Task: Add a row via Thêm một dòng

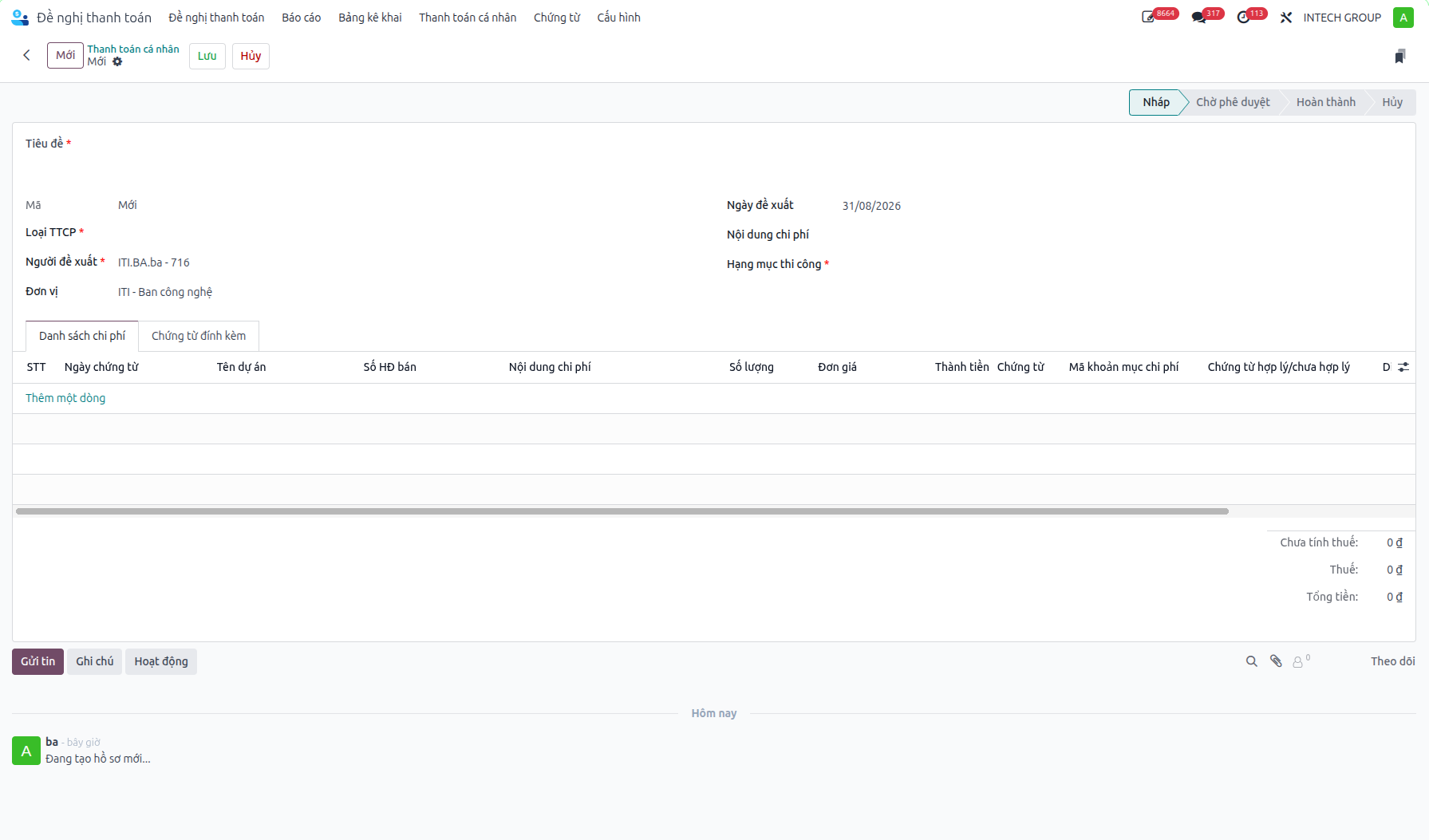Action: click(65, 398)
